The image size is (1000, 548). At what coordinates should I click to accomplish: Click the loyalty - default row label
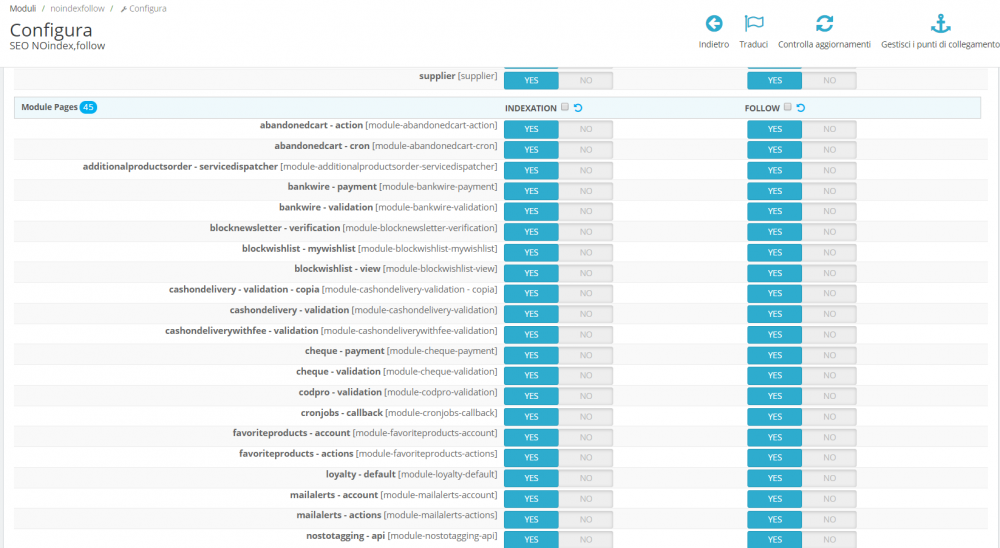(411, 475)
